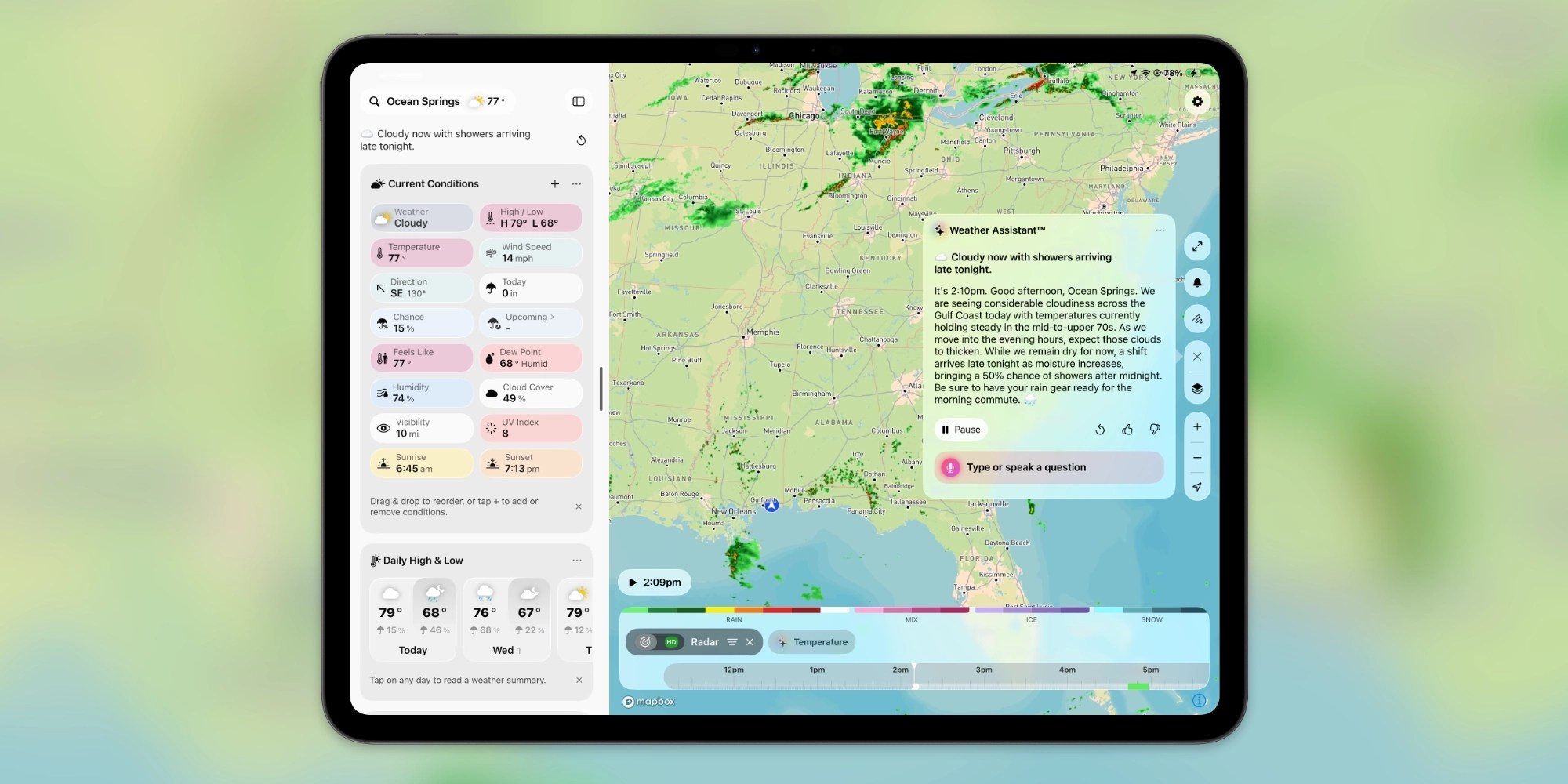Click the red swatch in rain legend
Screen dimensions: 1568x784
point(777,610)
